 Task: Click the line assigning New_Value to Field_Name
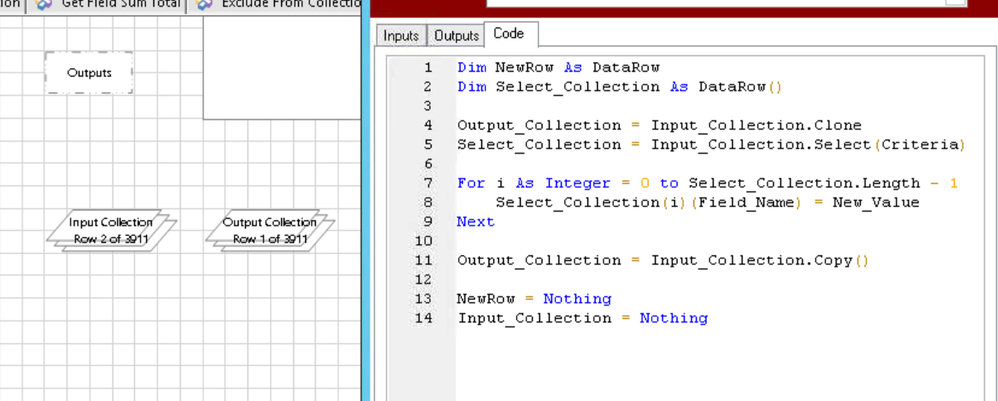[707, 202]
